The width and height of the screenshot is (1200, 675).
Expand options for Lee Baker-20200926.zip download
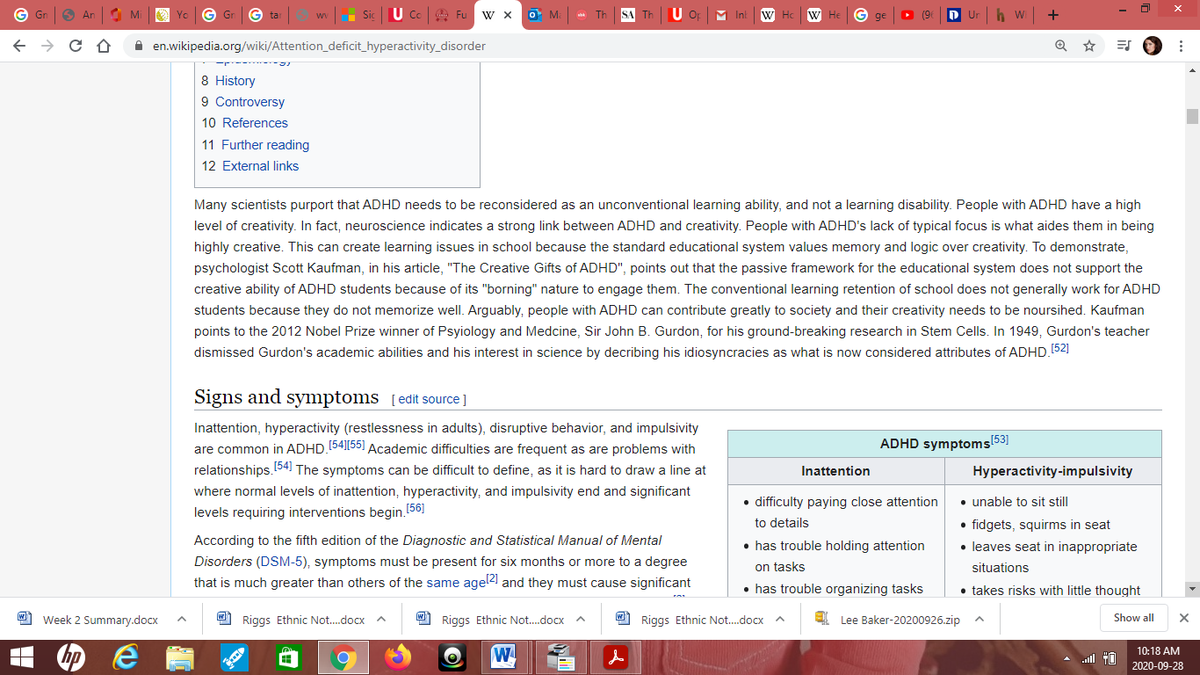tap(979, 619)
